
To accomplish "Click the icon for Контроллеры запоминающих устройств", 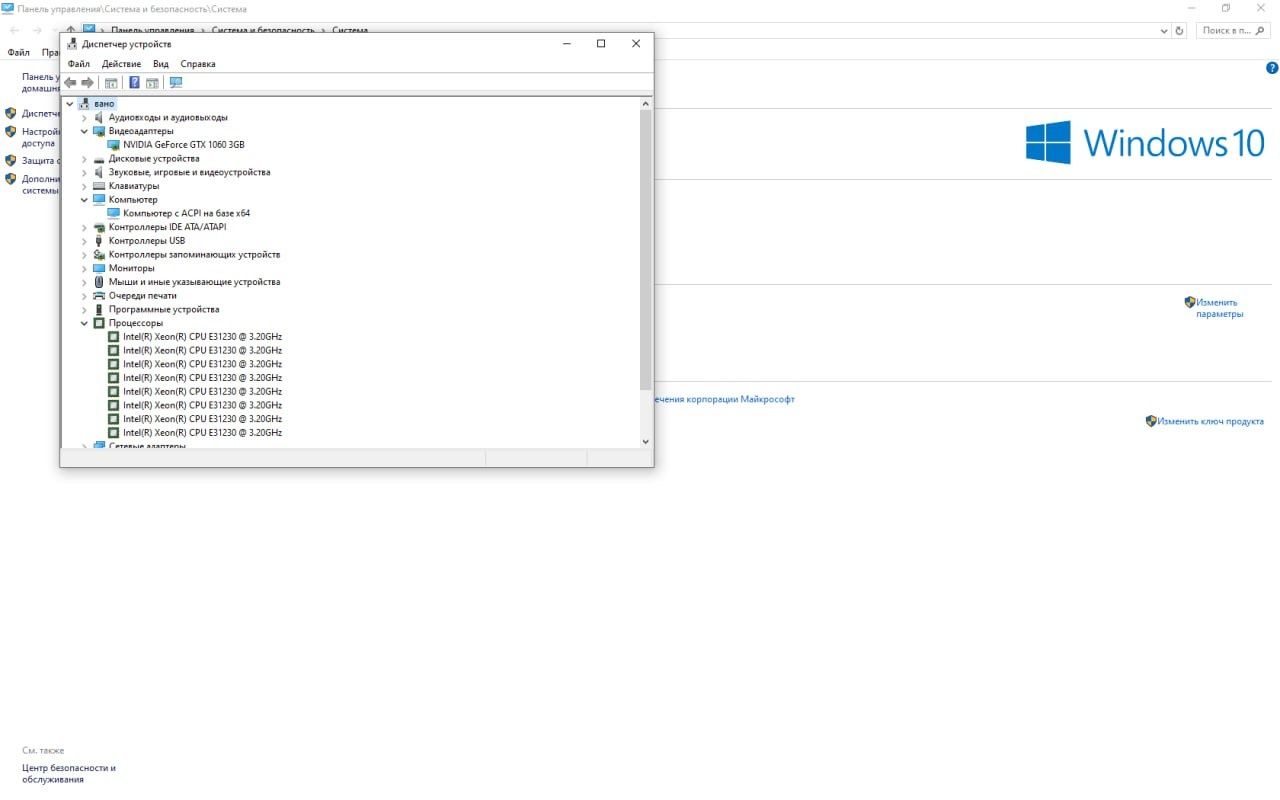I will point(99,255).
